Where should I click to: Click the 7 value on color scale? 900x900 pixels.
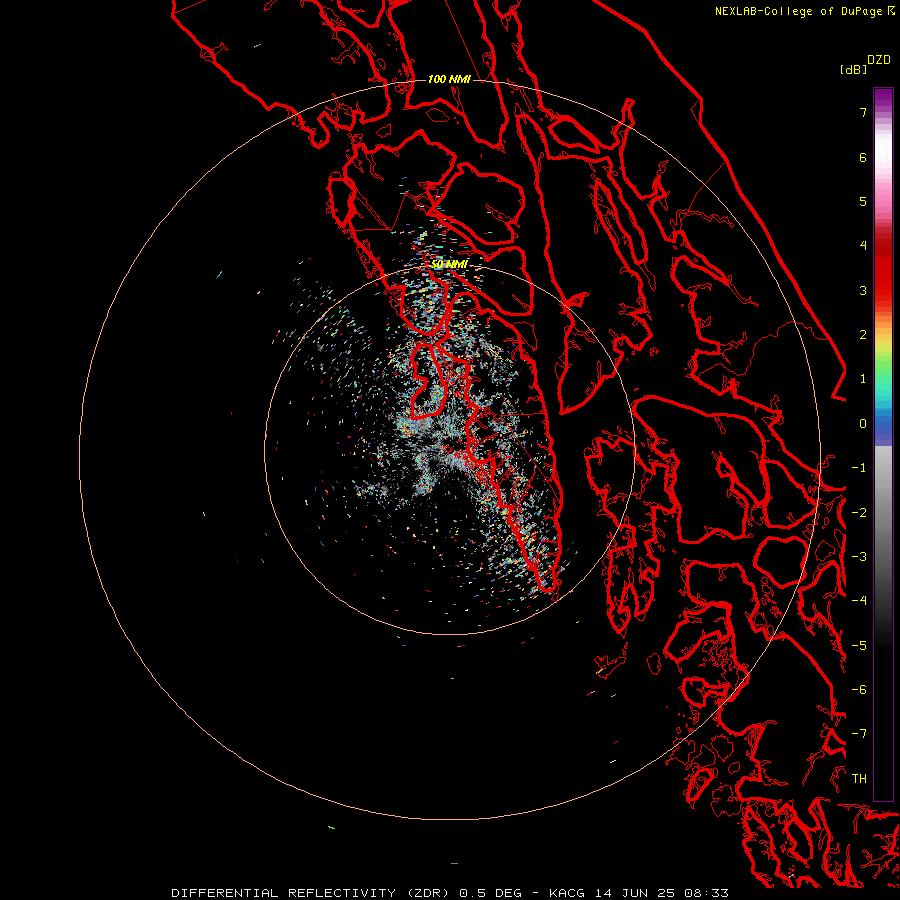pos(863,112)
